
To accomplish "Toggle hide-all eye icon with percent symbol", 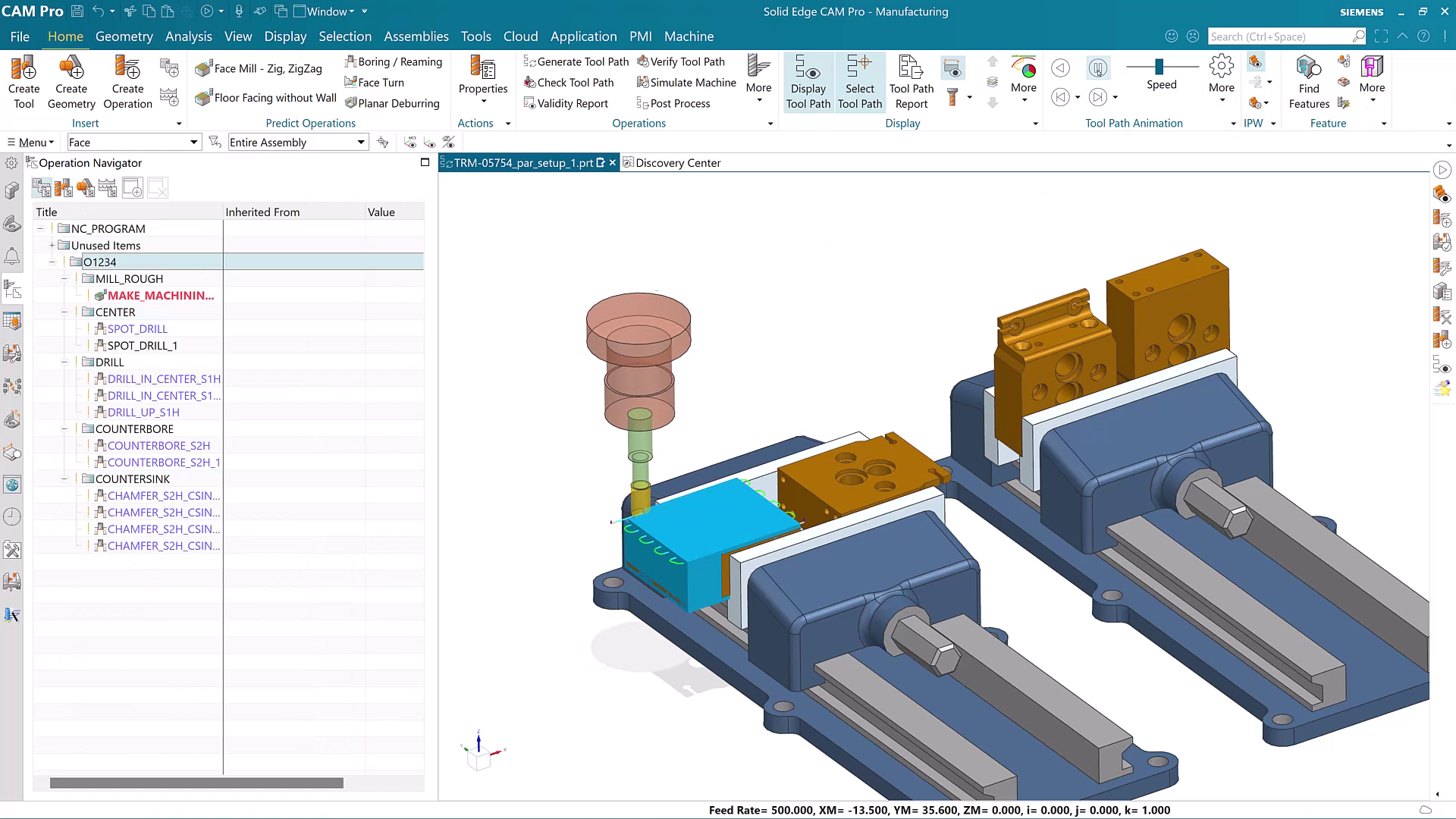I will click(x=448, y=142).
